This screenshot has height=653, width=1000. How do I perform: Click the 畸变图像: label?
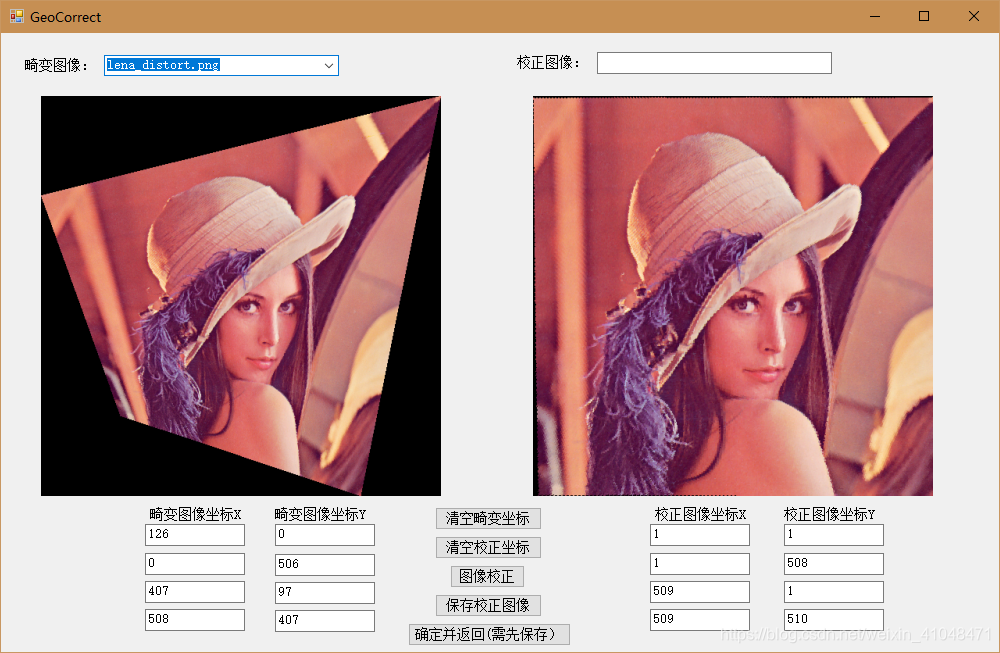point(56,65)
